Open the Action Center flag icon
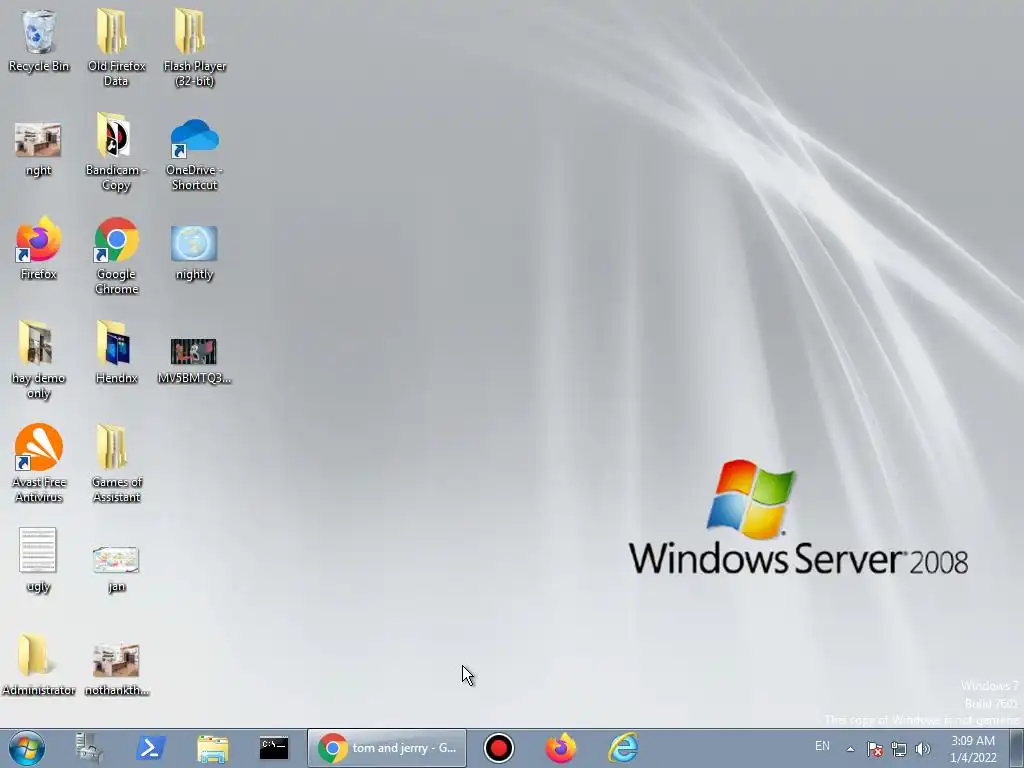This screenshot has height=768, width=1024. [875, 749]
